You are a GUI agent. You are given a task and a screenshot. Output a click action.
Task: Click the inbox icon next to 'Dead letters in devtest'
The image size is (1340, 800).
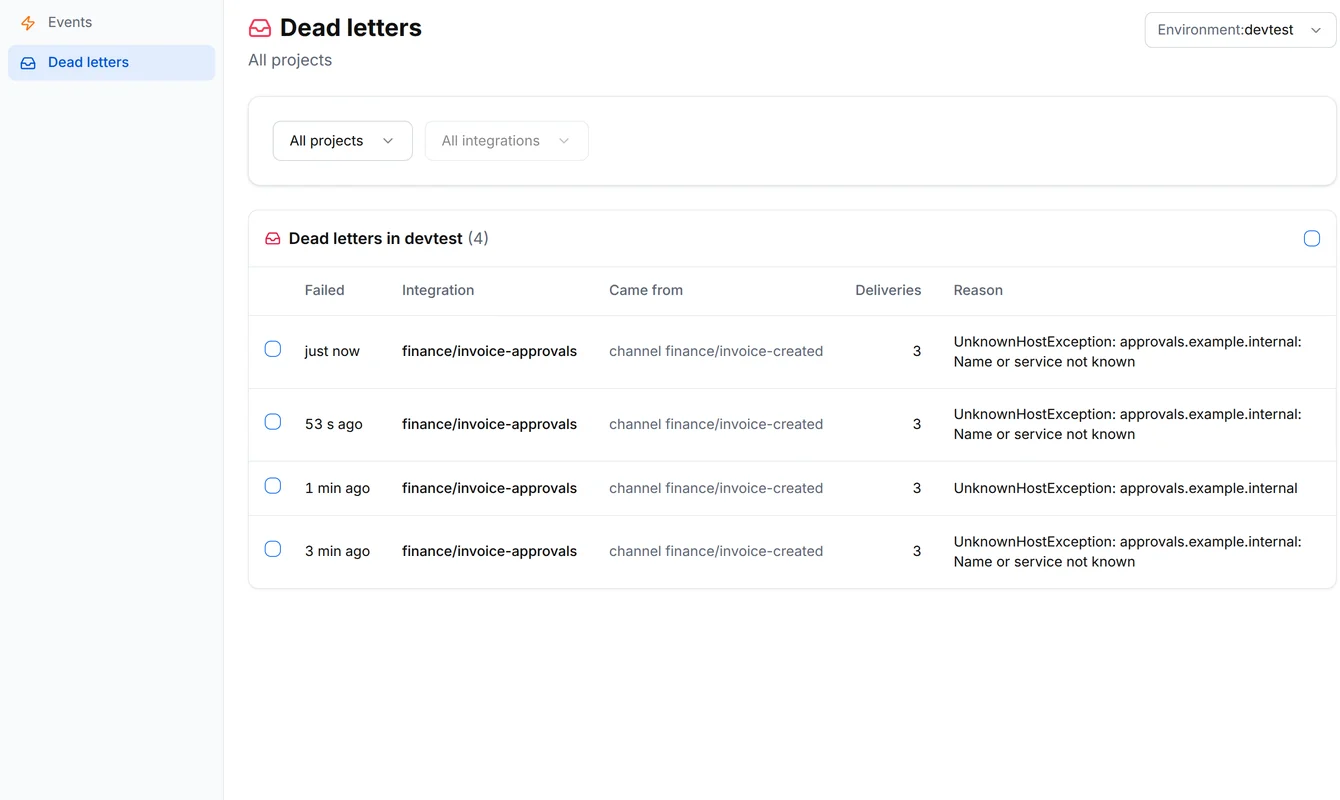coord(273,239)
